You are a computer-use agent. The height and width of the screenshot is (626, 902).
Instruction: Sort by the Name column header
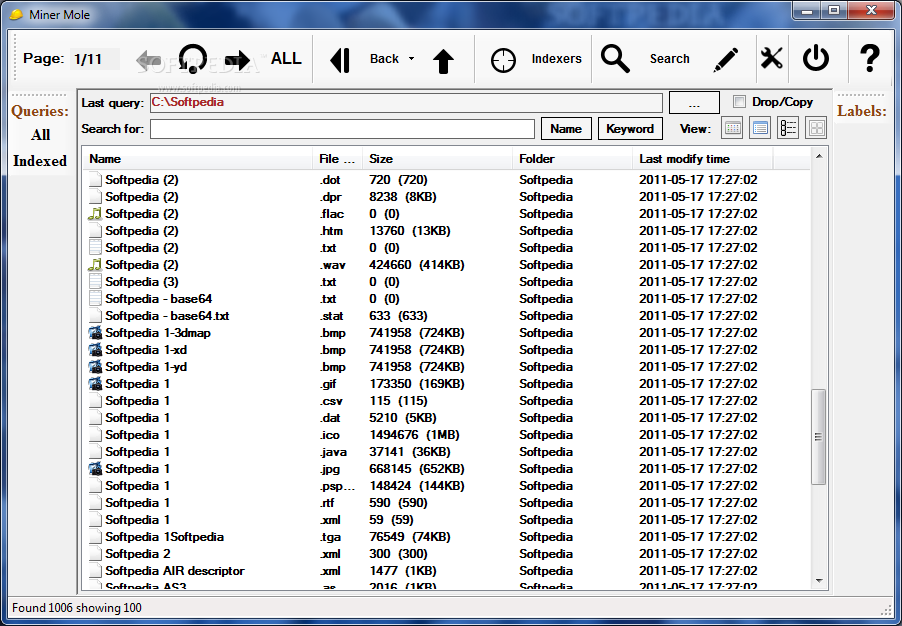(199, 159)
